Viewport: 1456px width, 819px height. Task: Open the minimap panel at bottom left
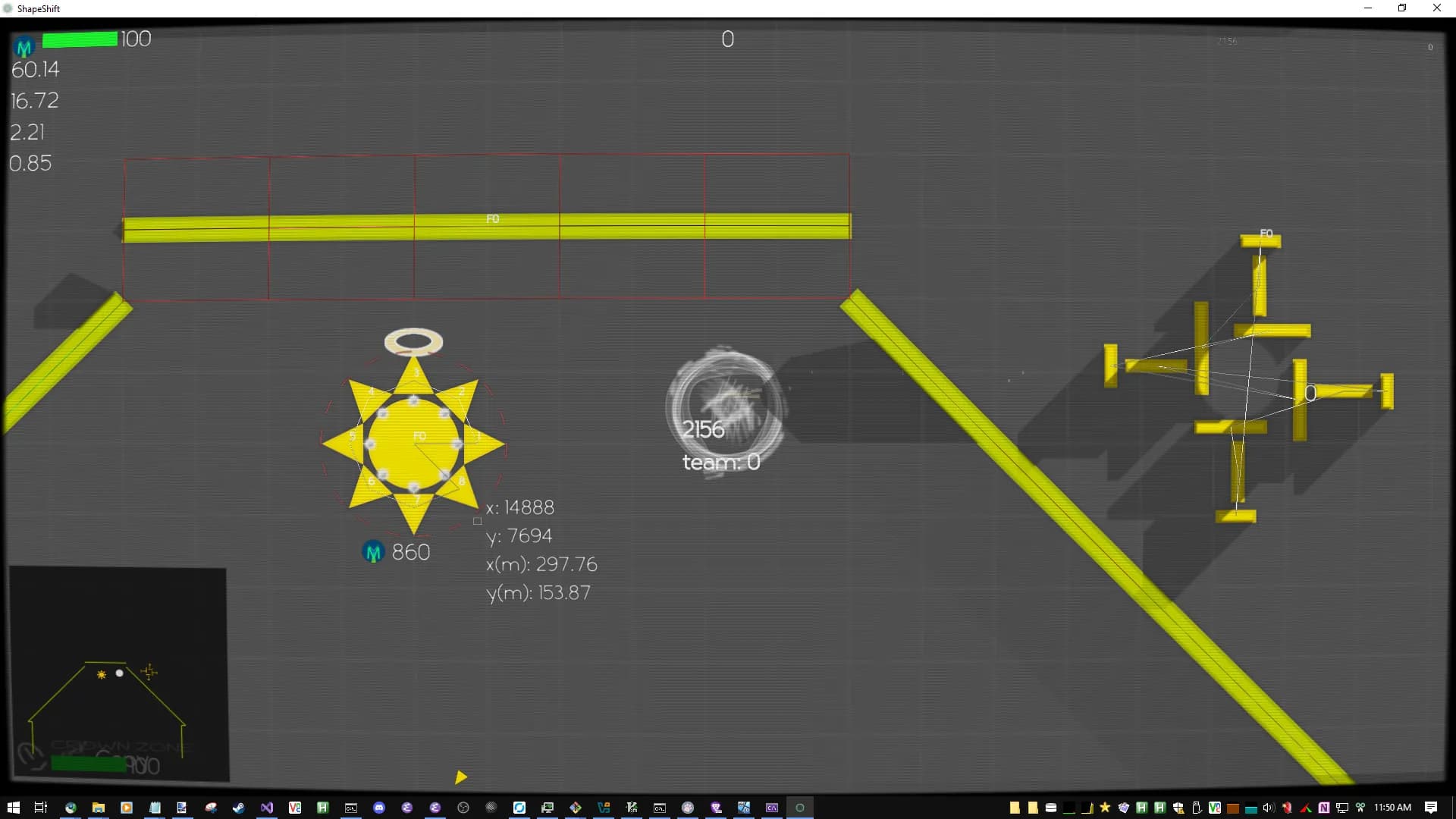tap(118, 674)
